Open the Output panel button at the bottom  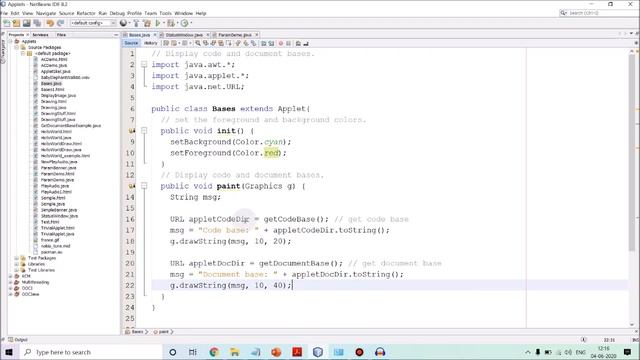pos(18,340)
